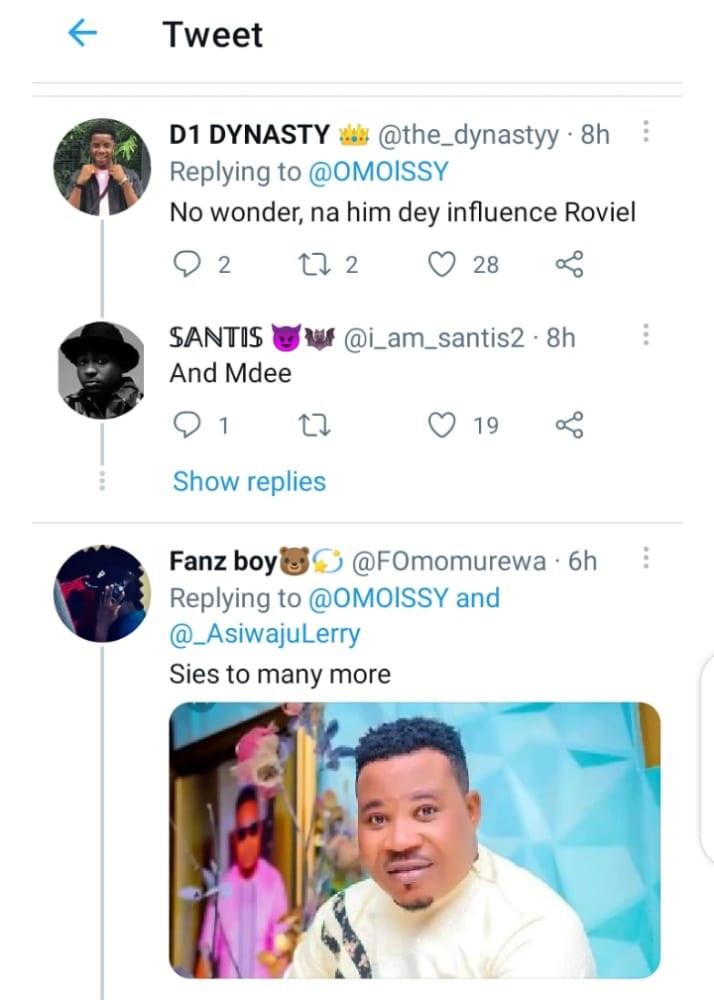The height and width of the screenshot is (1000, 714).
Task: Share D1 DYNASTY's tweet
Action: (x=568, y=264)
